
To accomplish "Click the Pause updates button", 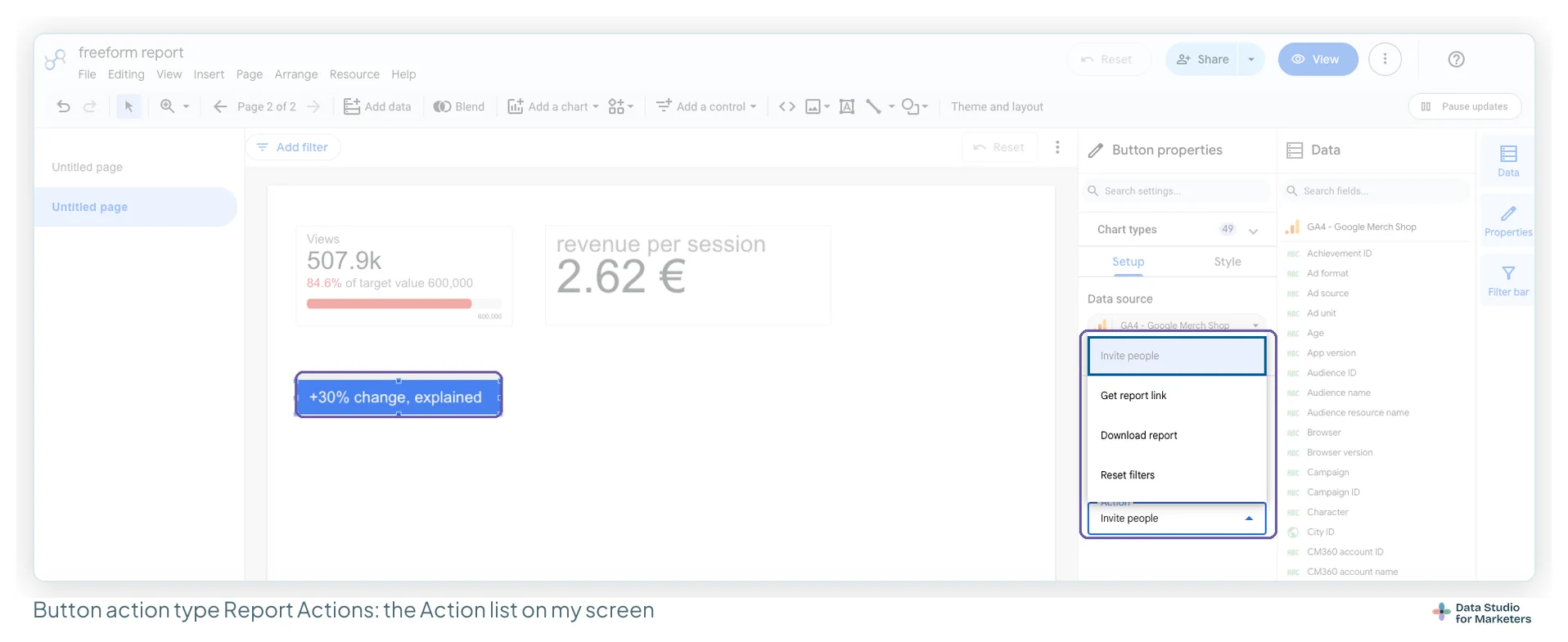I will [1465, 106].
